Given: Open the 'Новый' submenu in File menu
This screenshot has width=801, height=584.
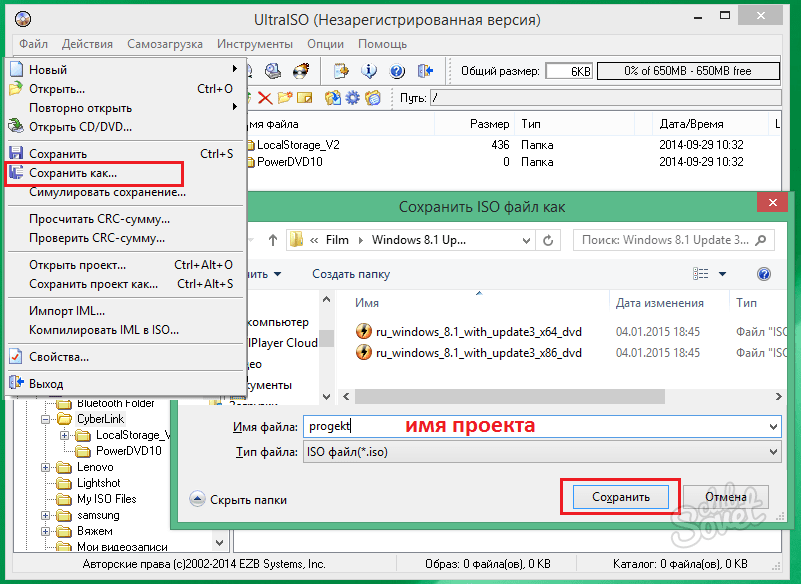Looking at the screenshot, I should click(x=124, y=69).
